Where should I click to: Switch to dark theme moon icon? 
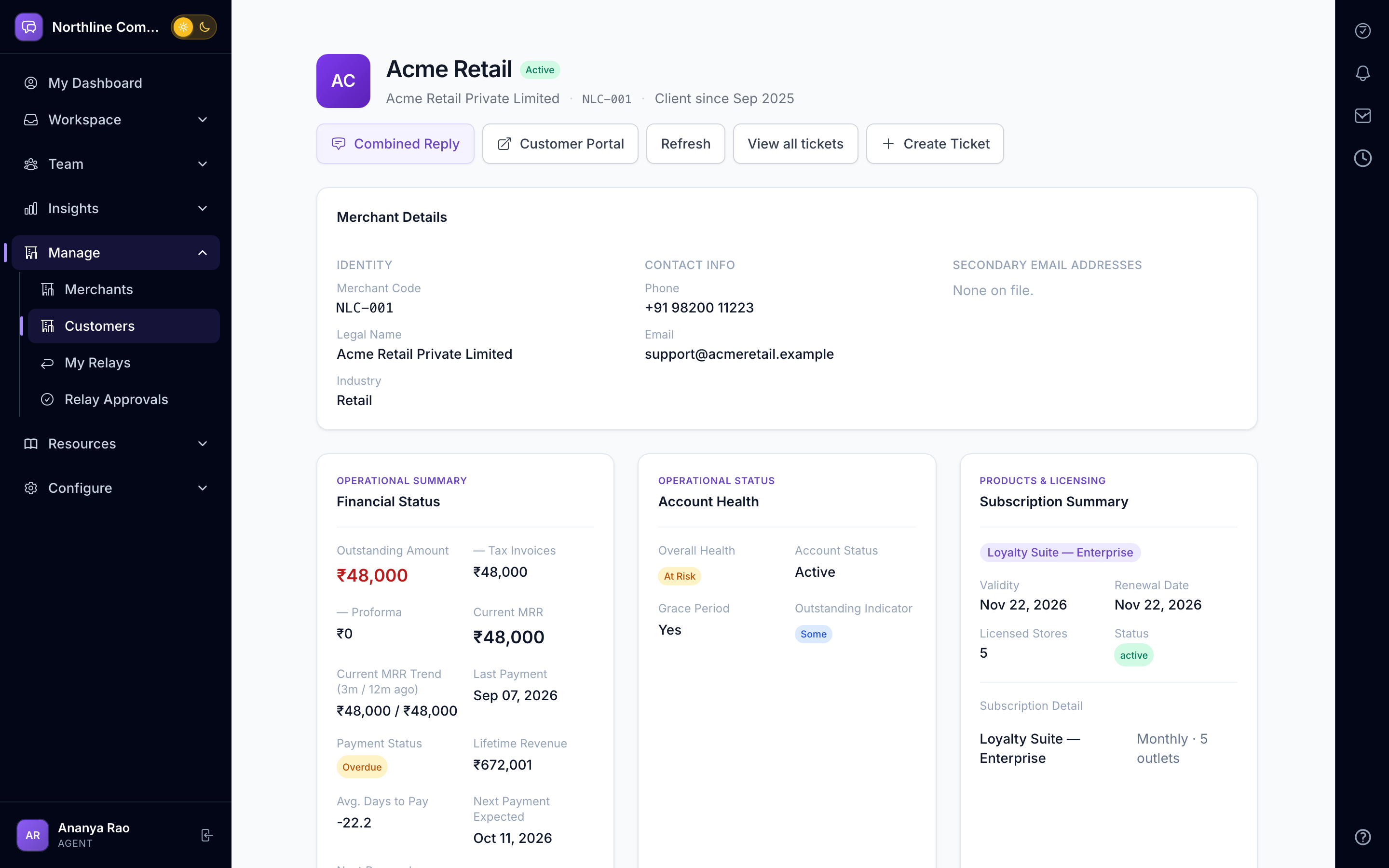tap(204, 27)
